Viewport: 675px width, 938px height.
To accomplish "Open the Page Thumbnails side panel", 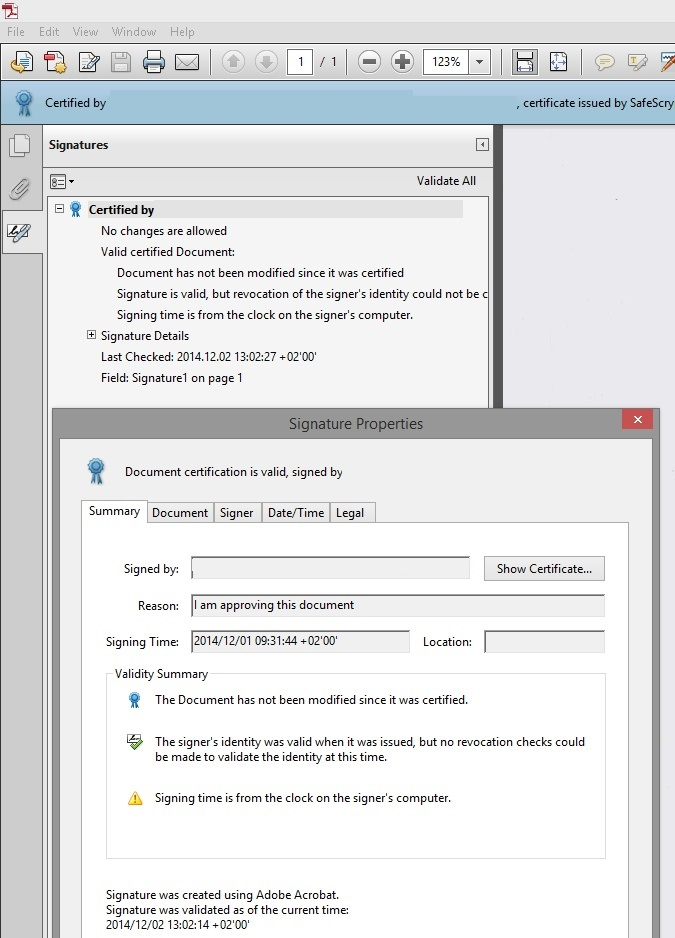I will click(x=20, y=145).
